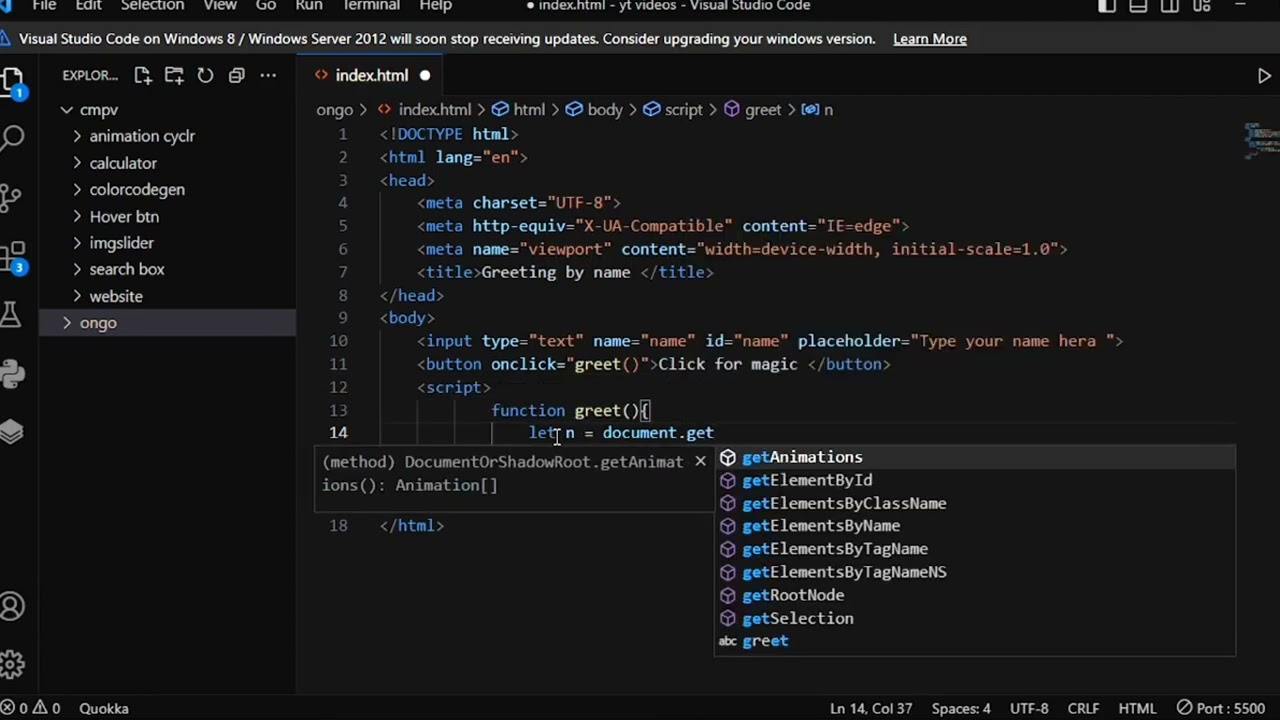Follow the Learn More link
The width and height of the screenshot is (1280, 720).
point(930,39)
